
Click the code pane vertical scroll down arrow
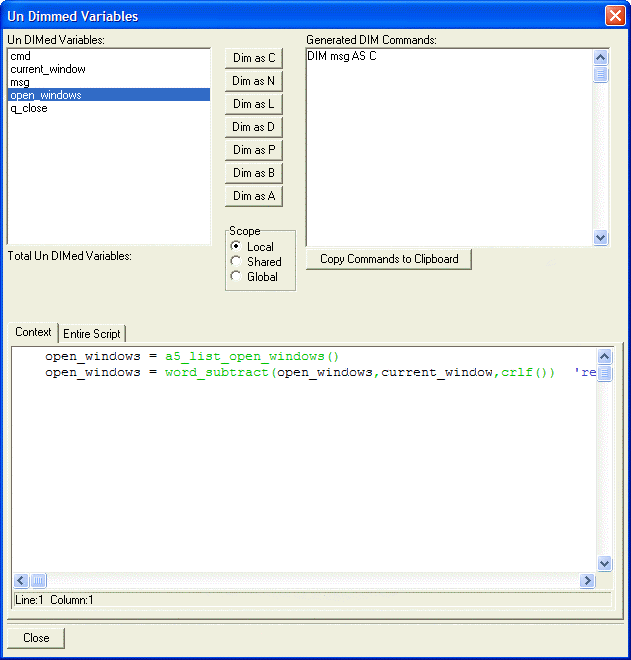[x=604, y=563]
